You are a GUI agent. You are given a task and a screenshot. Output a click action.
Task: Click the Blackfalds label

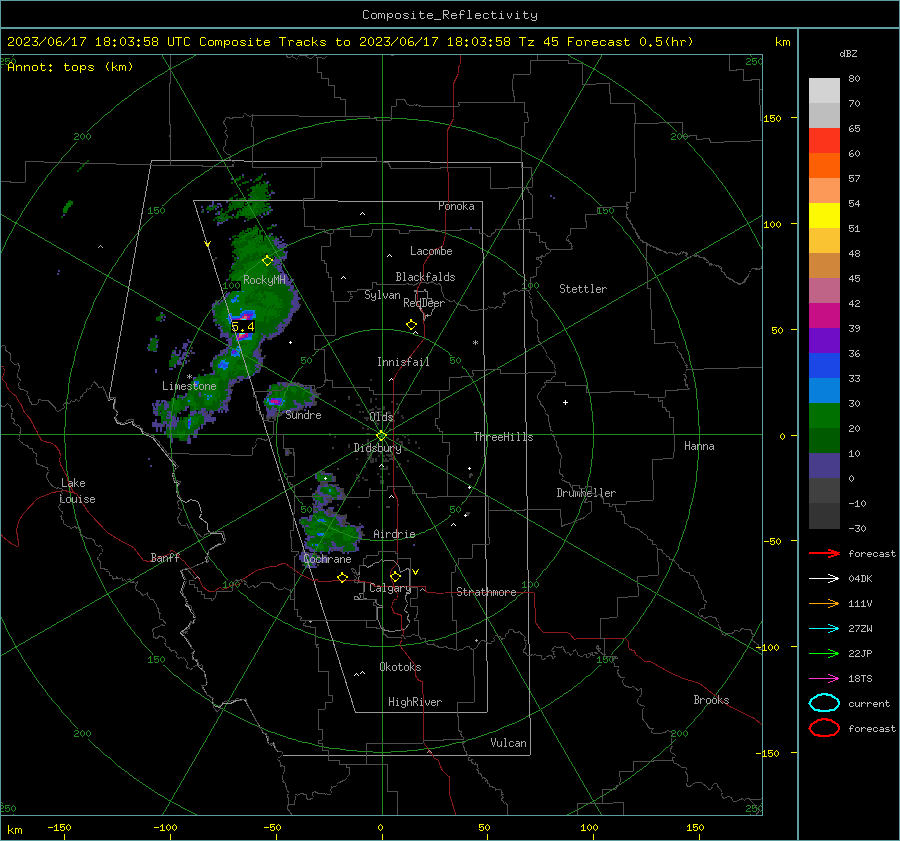(425, 277)
